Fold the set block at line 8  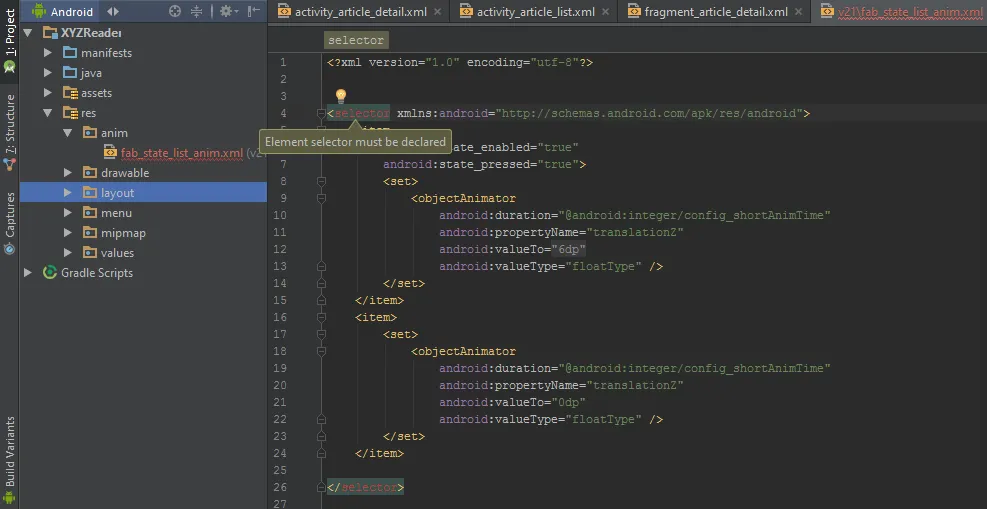(x=322, y=181)
